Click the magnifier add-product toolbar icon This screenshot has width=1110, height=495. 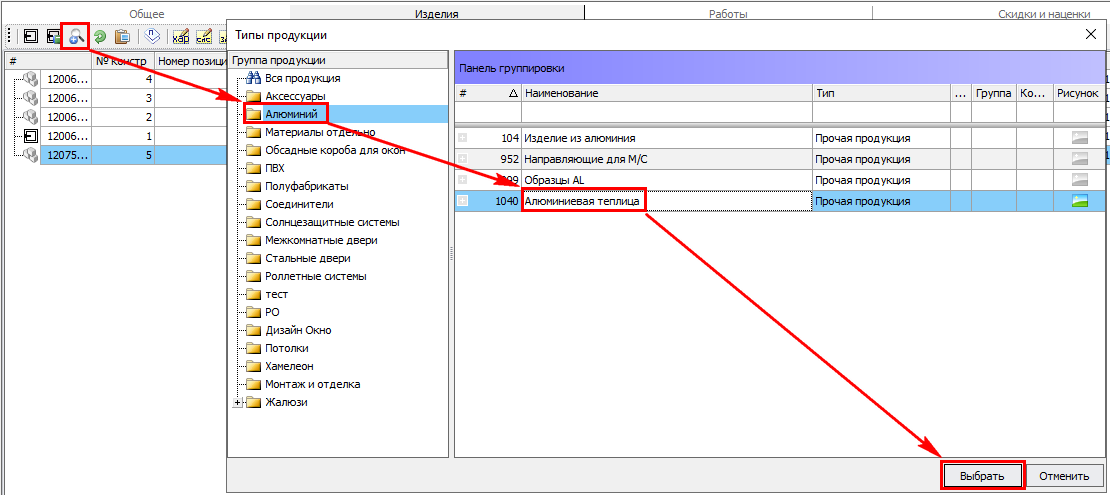tap(76, 36)
